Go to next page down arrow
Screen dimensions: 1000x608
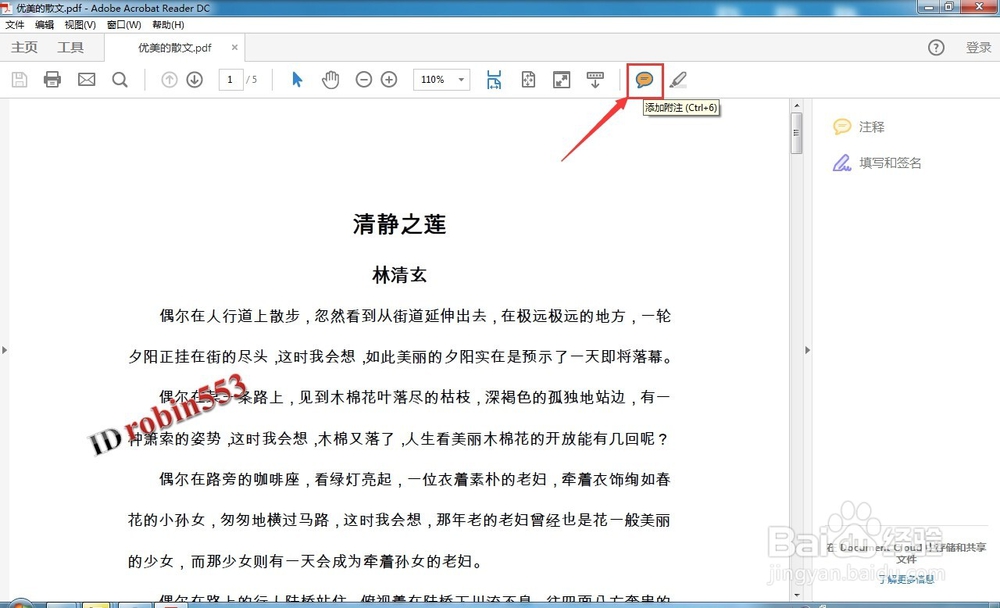point(195,80)
